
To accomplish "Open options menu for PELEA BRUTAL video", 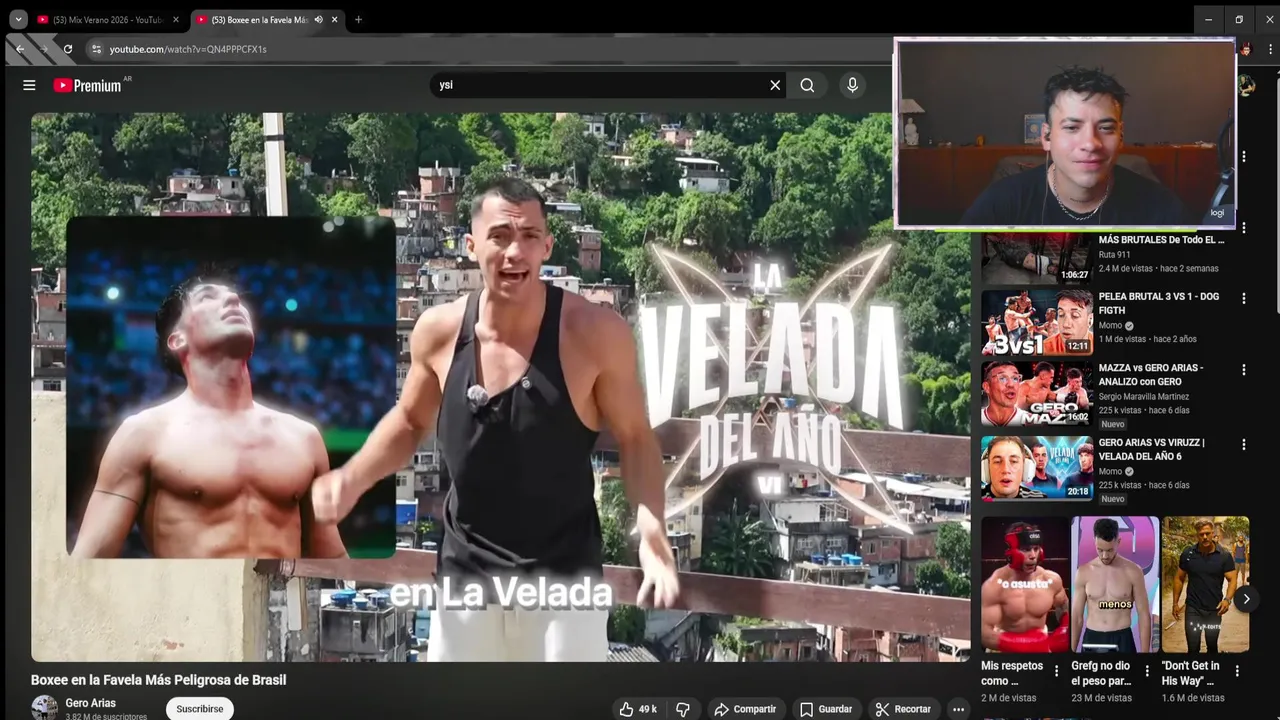I will tap(1244, 298).
